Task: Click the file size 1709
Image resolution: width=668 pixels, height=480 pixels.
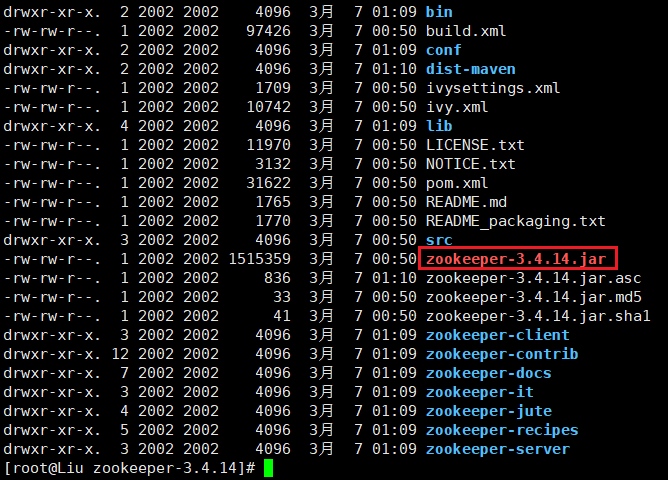Action: (273, 88)
